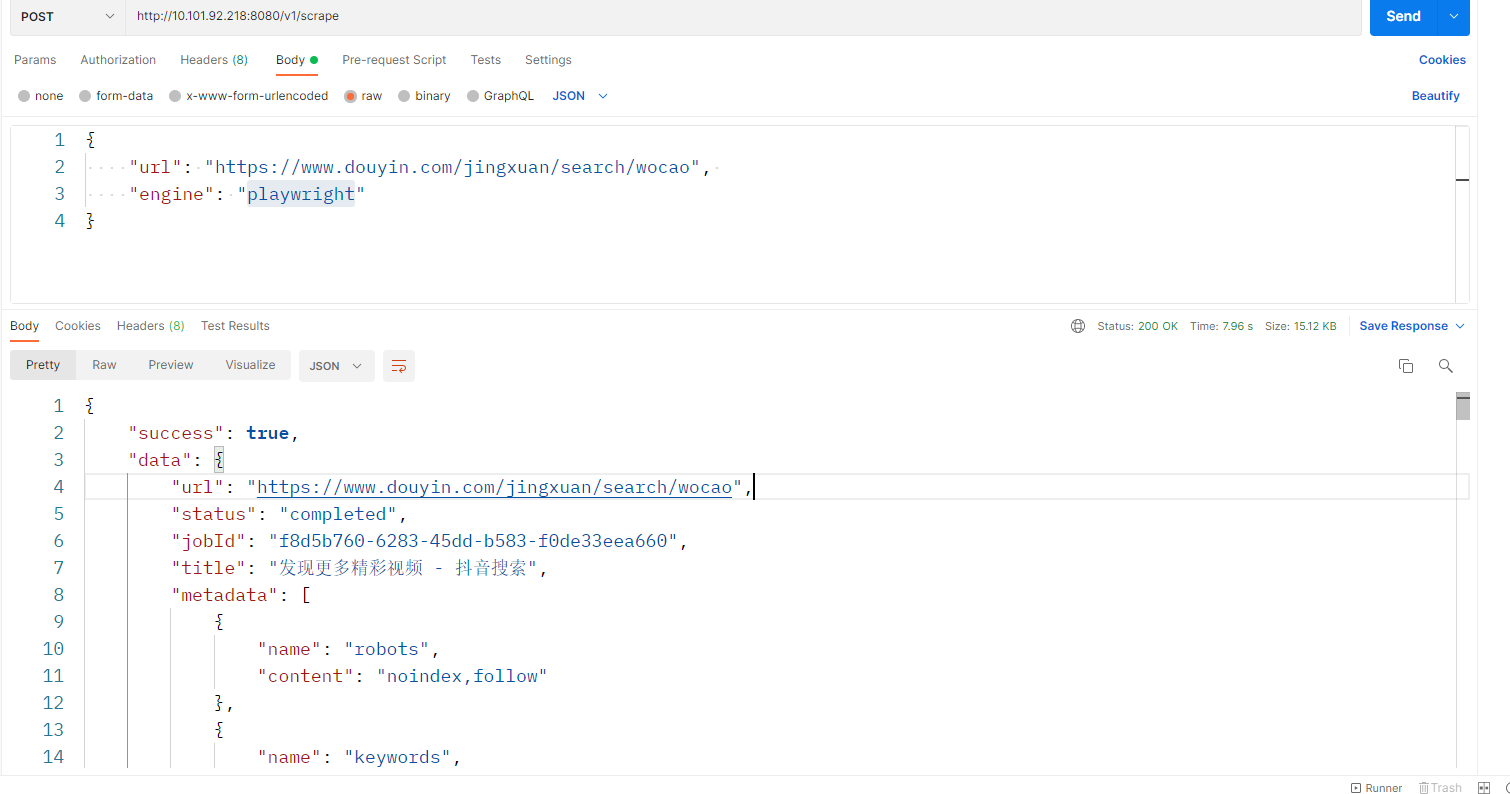Screen dimensions: 1510x794
Task: Open search in the response body
Action: coord(1445,366)
